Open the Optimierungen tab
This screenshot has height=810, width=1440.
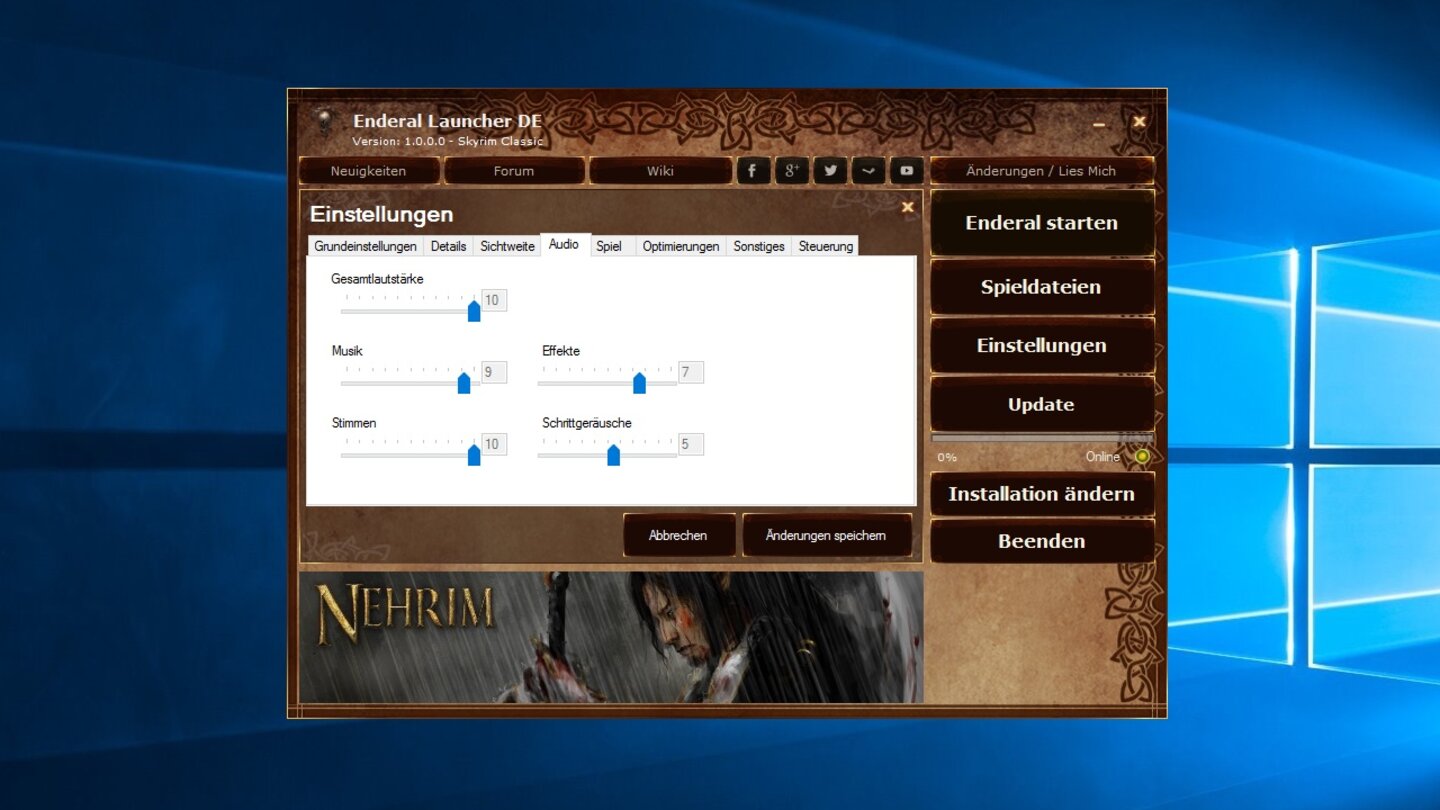(x=681, y=246)
